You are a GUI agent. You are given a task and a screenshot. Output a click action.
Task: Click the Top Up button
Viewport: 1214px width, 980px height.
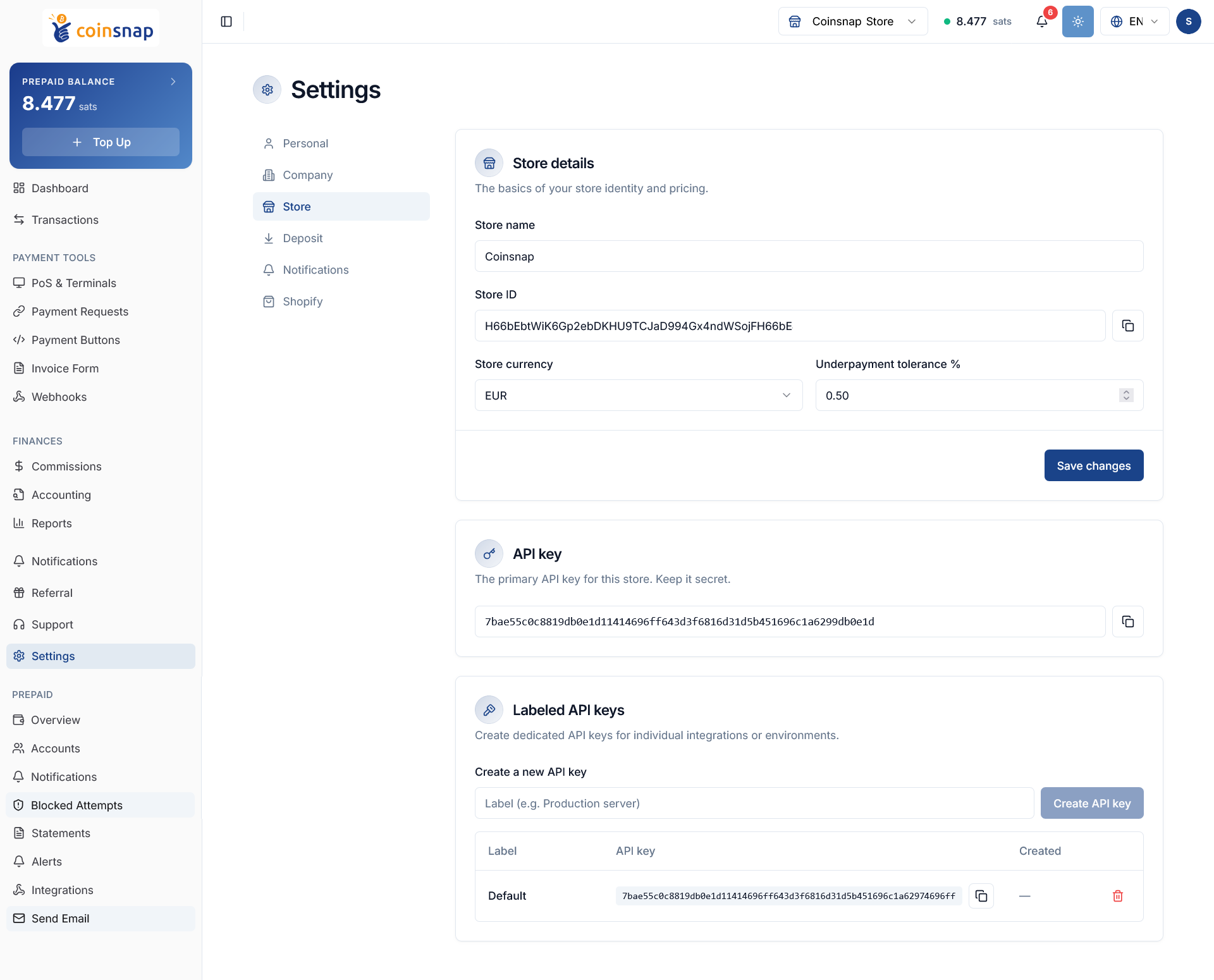tap(101, 142)
